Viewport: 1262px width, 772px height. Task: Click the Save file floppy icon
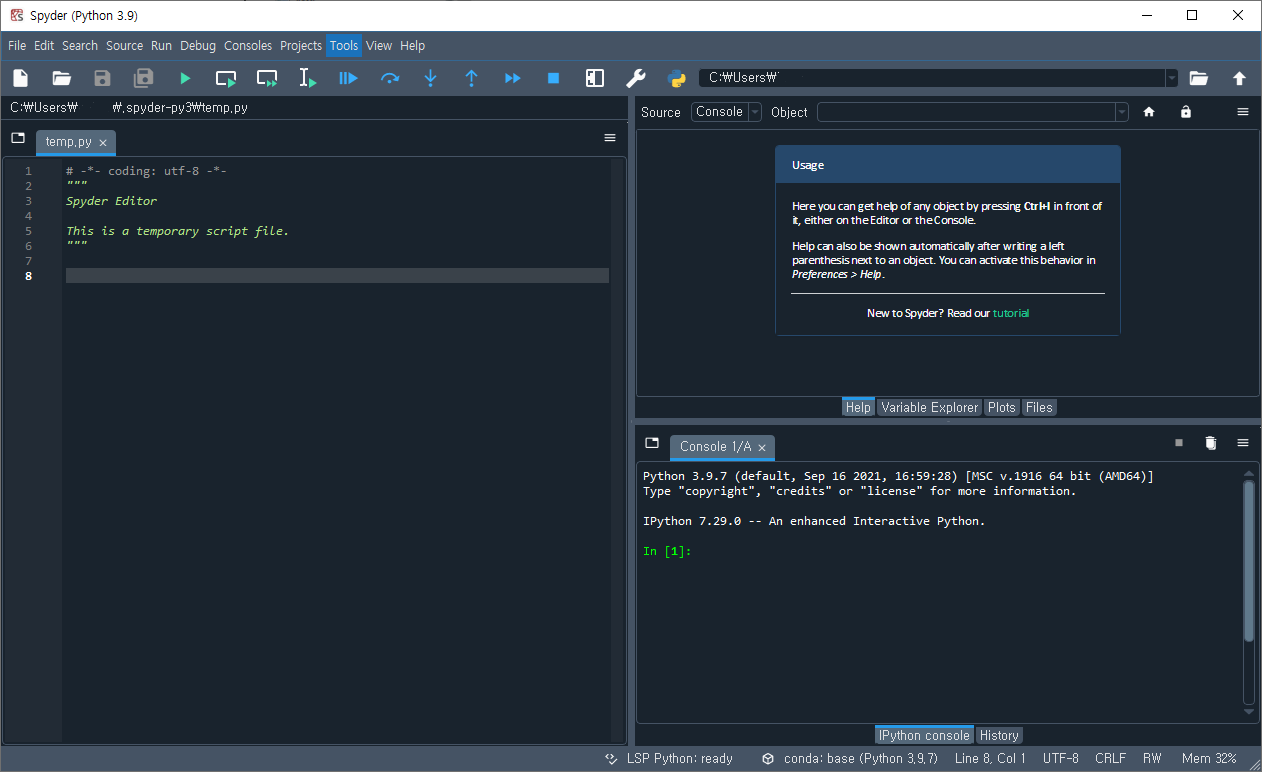(x=102, y=78)
